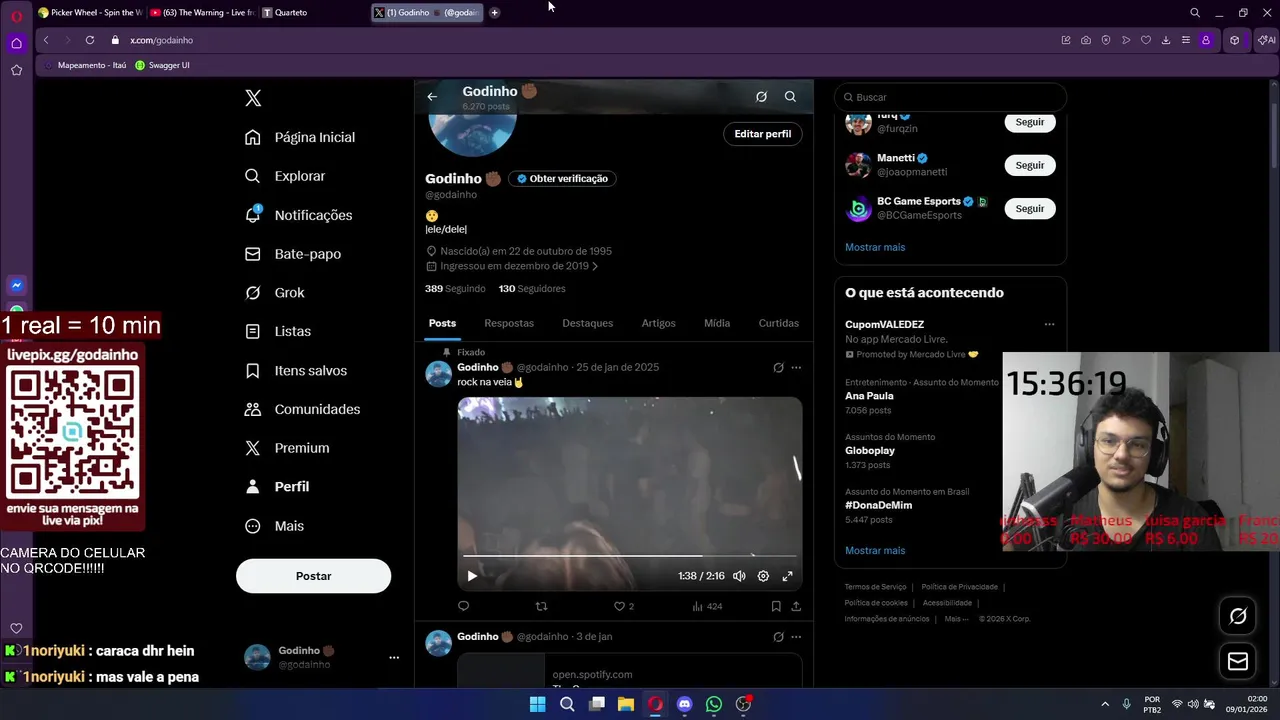Viewport: 1280px width, 720px height.
Task: View analytics for the pinned post
Action: point(706,606)
